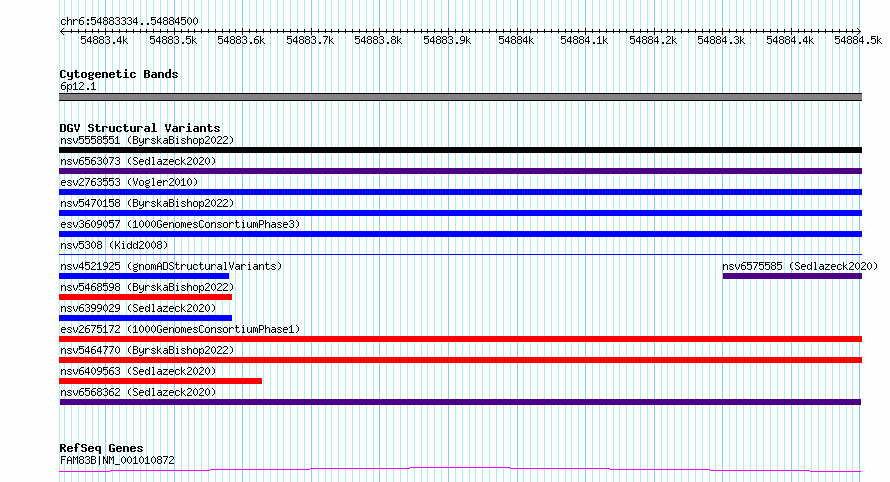890x482 pixels.
Task: Select the black nsv5558551 variant bar
Action: (460, 150)
